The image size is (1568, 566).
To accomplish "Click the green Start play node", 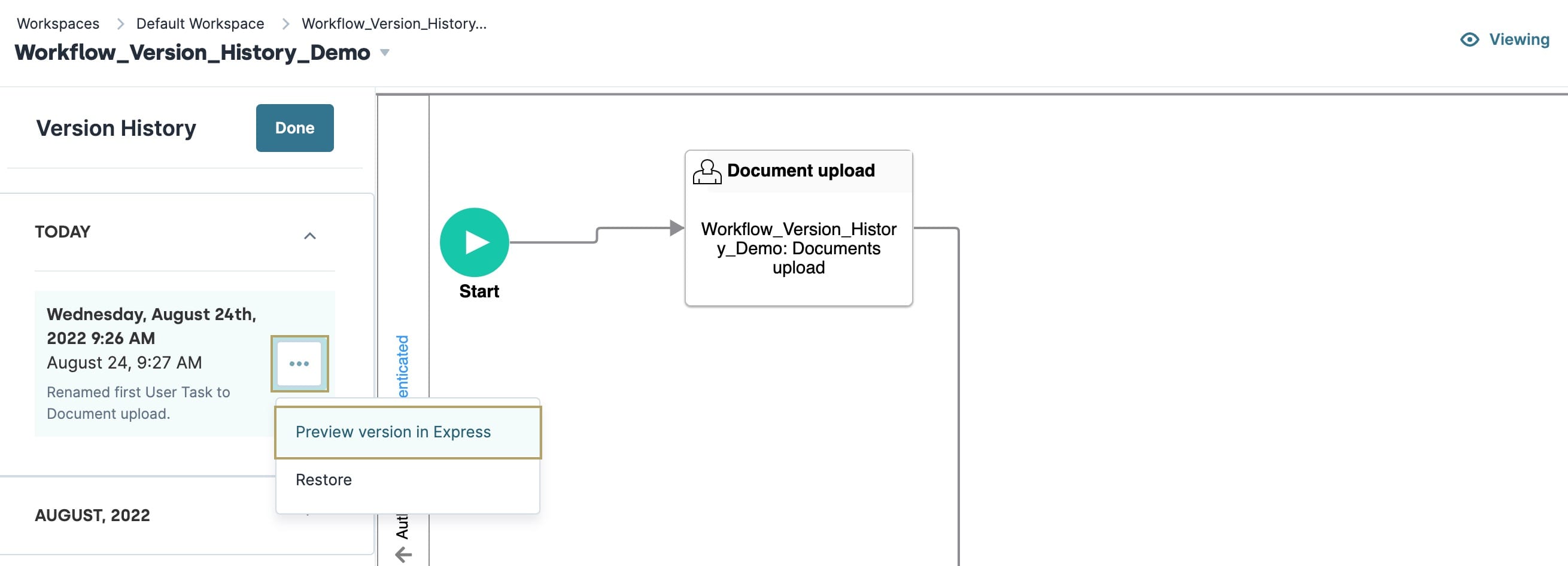I will 474,242.
